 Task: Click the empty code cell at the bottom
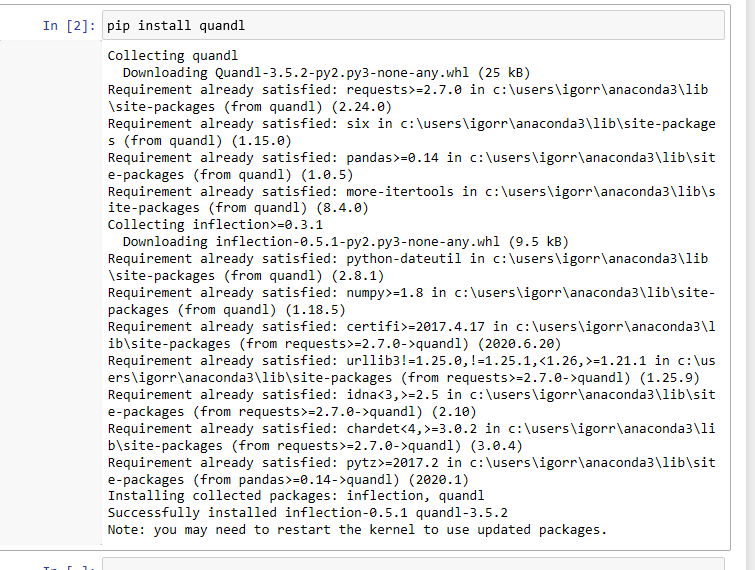(x=400, y=565)
